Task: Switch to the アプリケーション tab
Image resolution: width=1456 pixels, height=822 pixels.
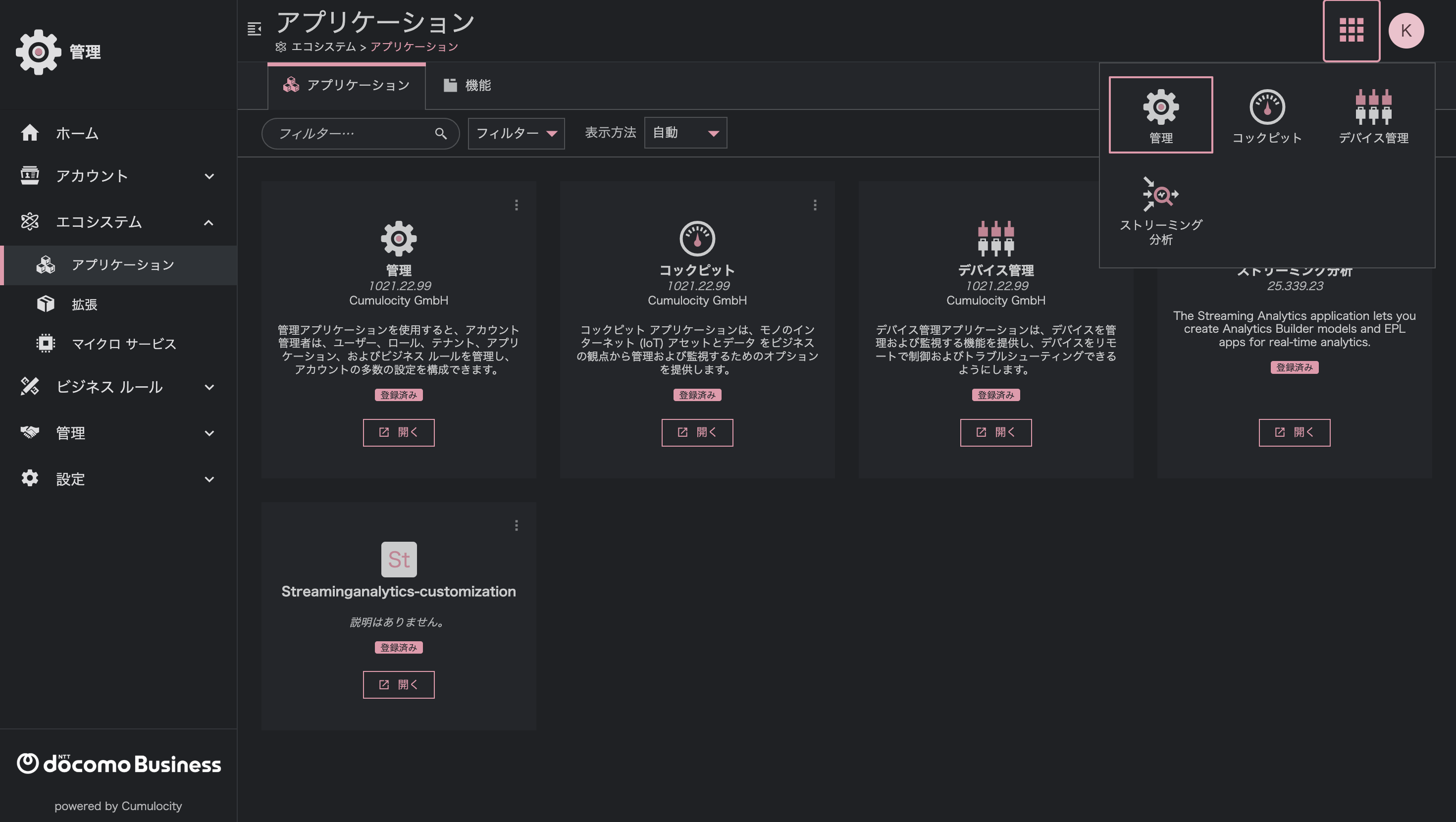Action: (x=347, y=85)
